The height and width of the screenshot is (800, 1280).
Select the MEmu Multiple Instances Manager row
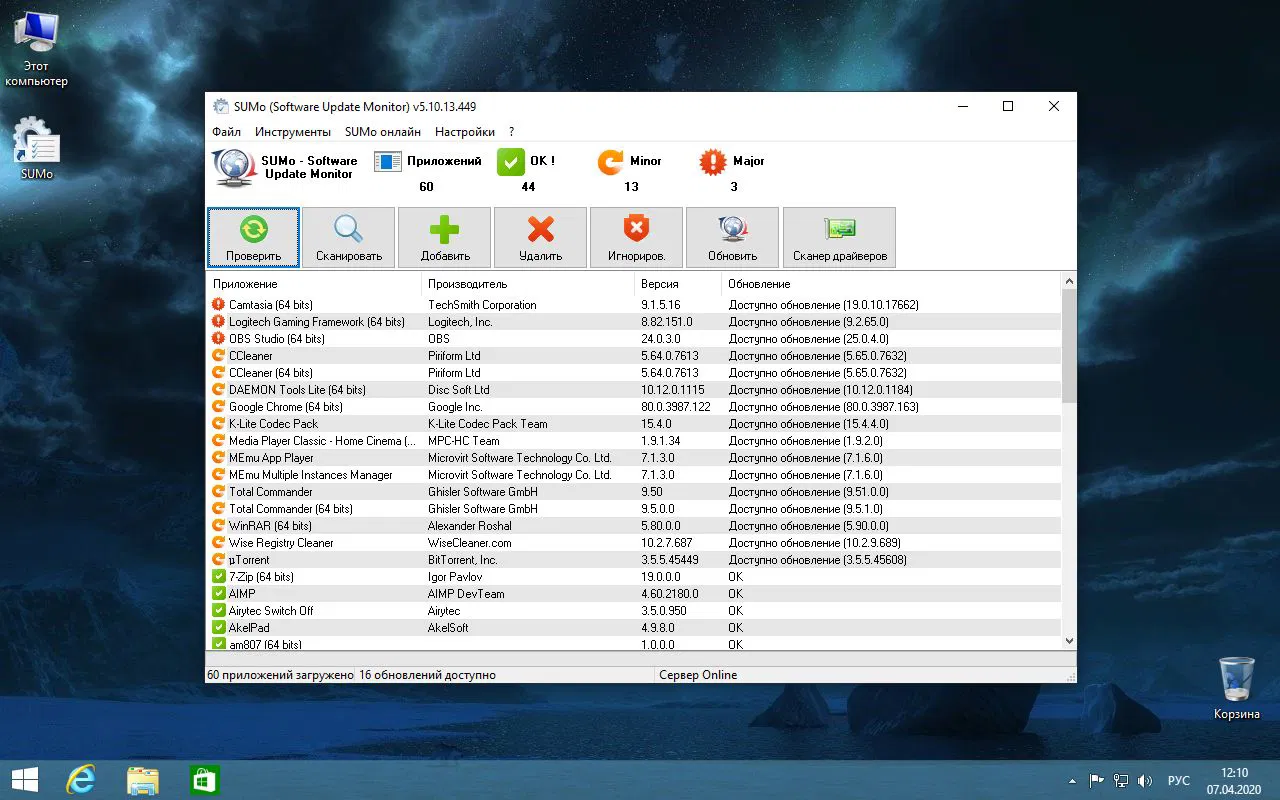pos(634,475)
